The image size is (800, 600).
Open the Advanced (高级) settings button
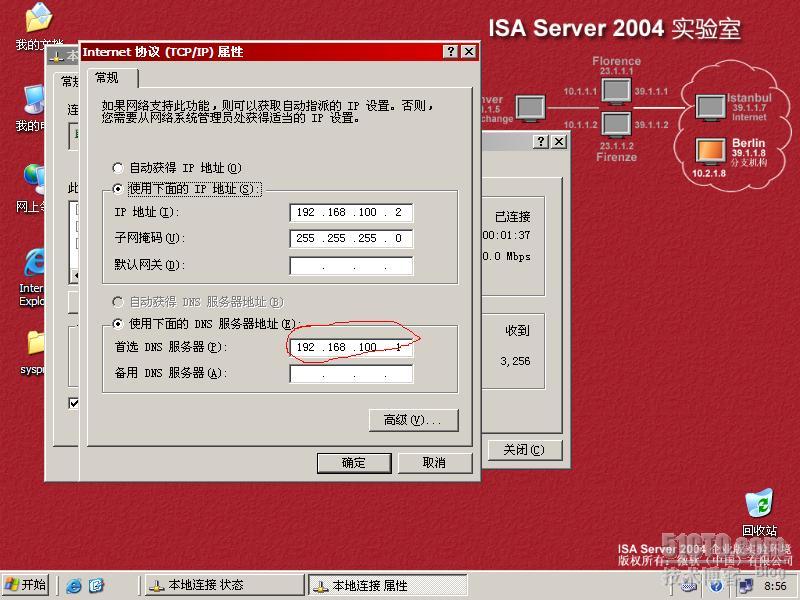tap(413, 420)
